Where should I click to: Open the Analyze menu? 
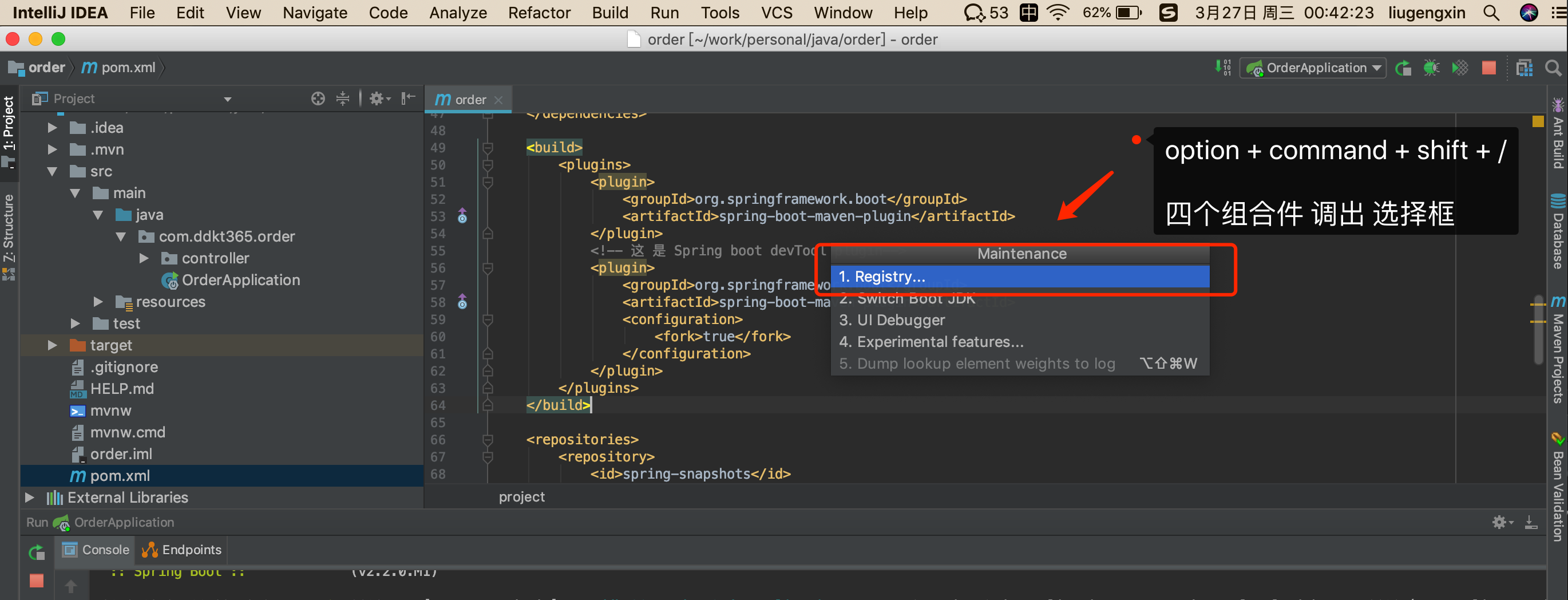[458, 13]
